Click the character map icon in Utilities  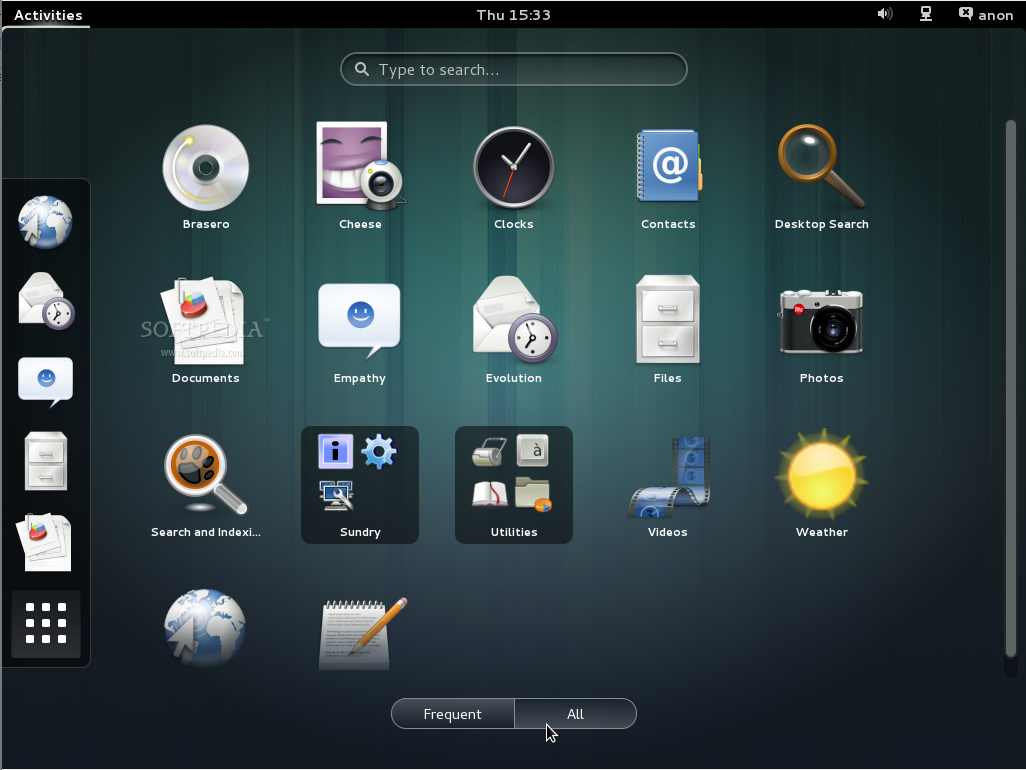click(533, 451)
